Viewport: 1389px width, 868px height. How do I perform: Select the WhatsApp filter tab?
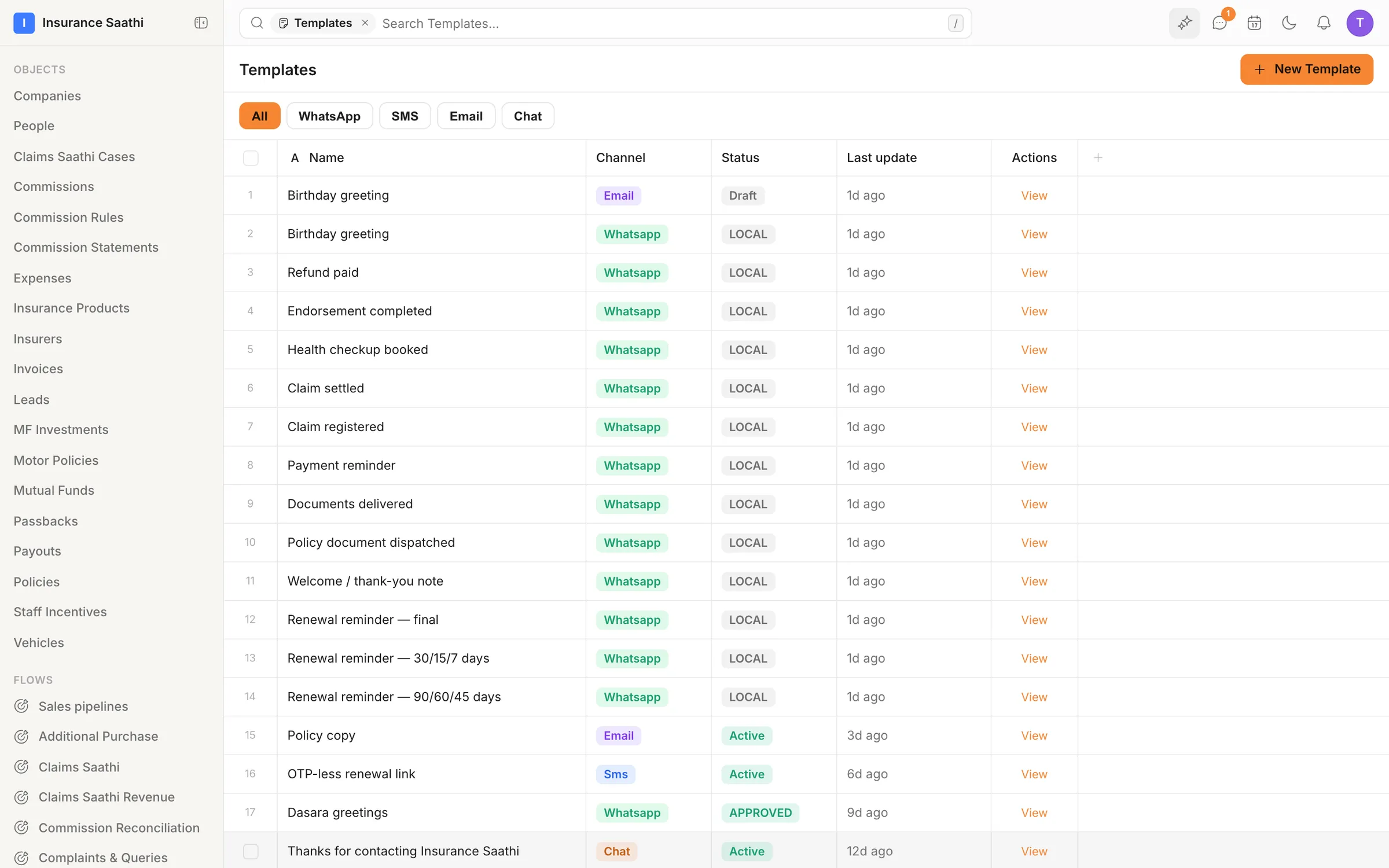[x=329, y=116]
